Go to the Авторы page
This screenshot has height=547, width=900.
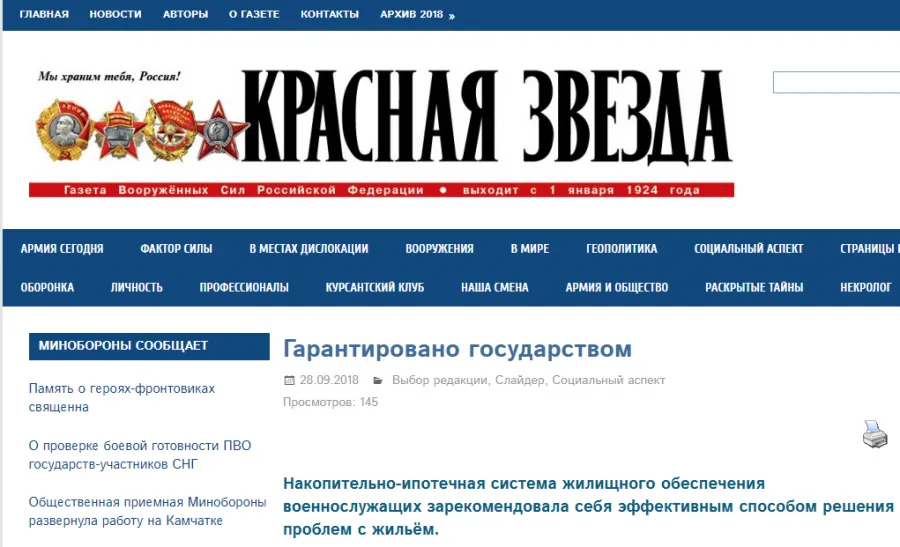185,14
